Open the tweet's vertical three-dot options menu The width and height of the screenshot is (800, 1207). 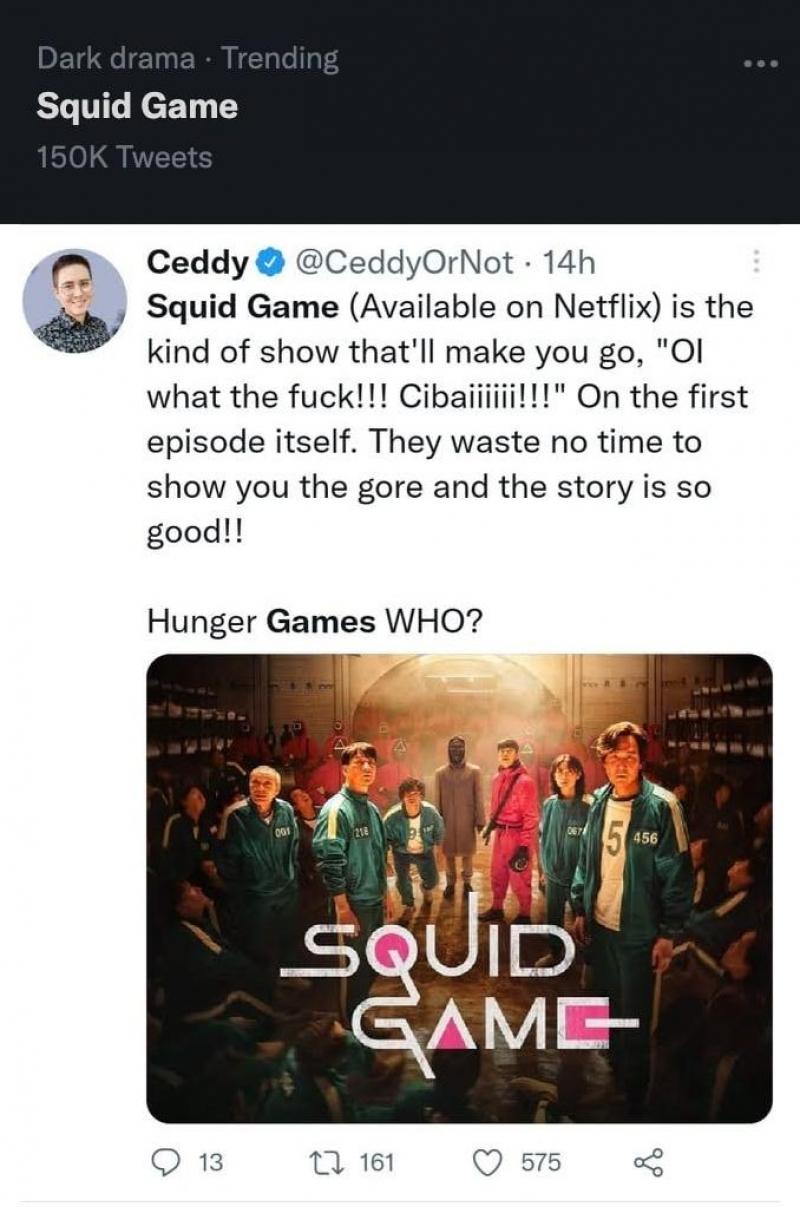coord(756,263)
